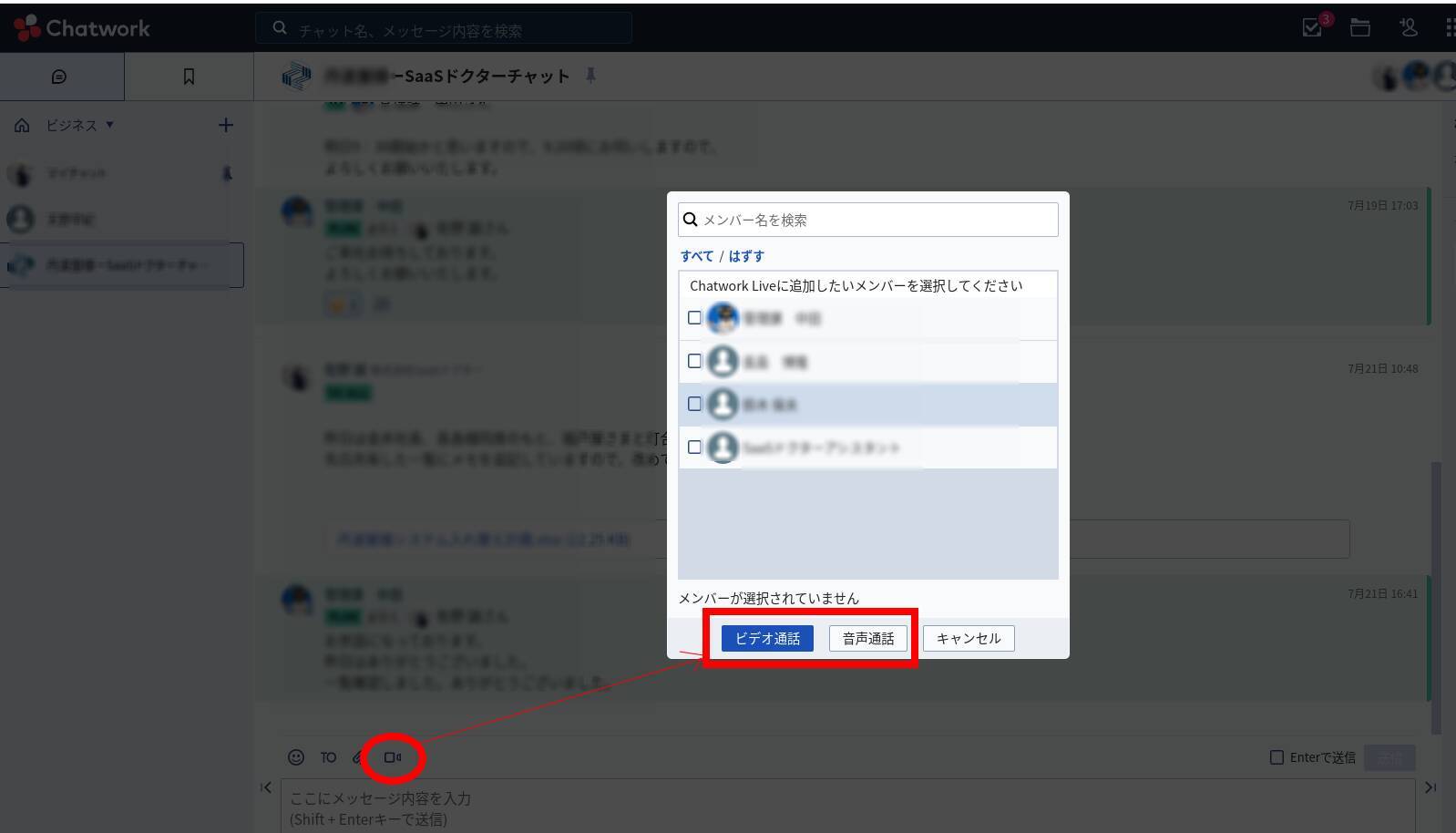Expand the ビジネス category dropdown

pyautogui.click(x=80, y=125)
